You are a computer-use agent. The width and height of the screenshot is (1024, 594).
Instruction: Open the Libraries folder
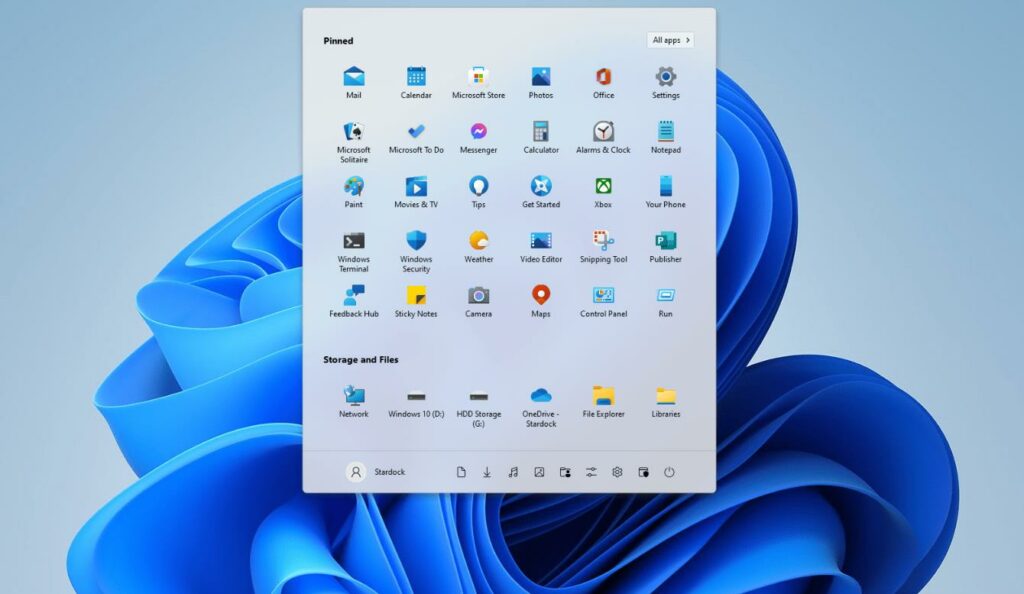665,402
